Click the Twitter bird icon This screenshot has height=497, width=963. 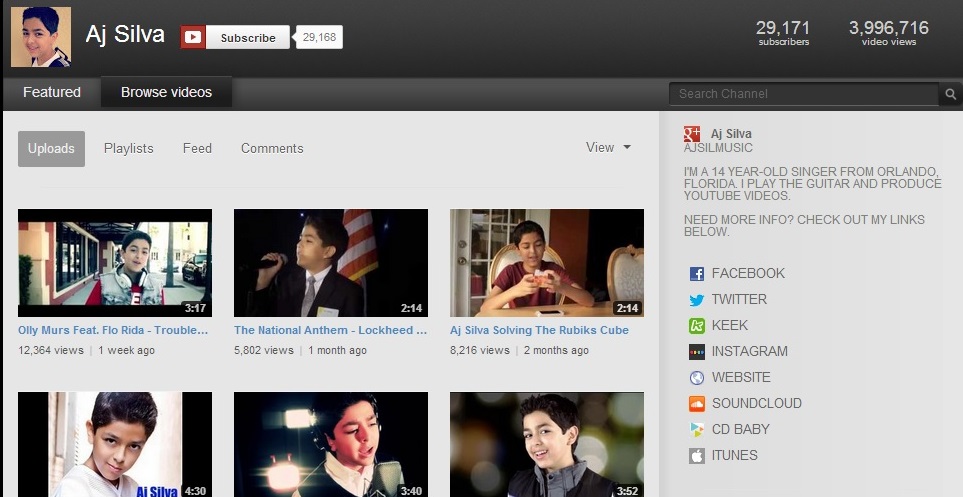tap(697, 299)
